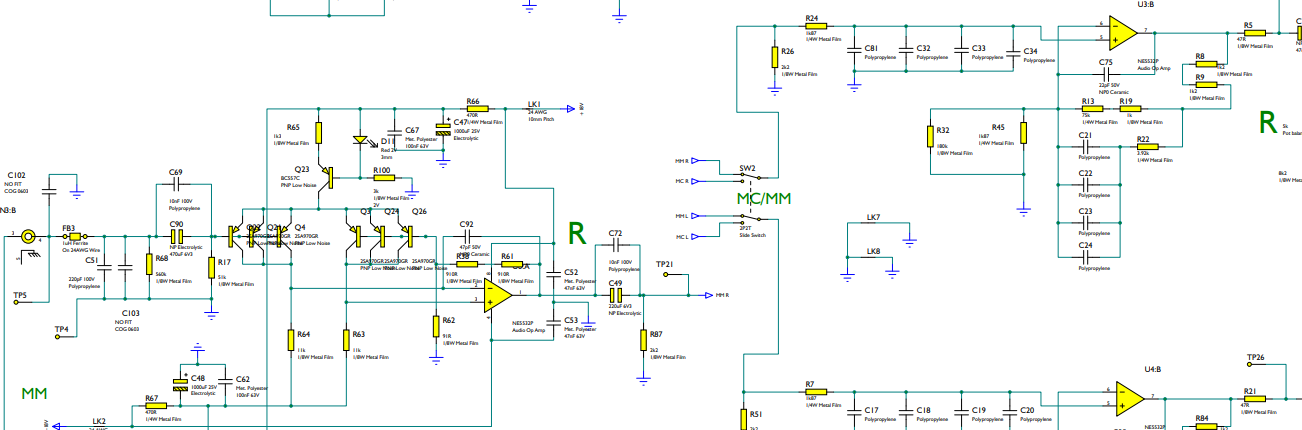Click the R45 resistor symbol
1302x430 pixels.
point(1023,134)
